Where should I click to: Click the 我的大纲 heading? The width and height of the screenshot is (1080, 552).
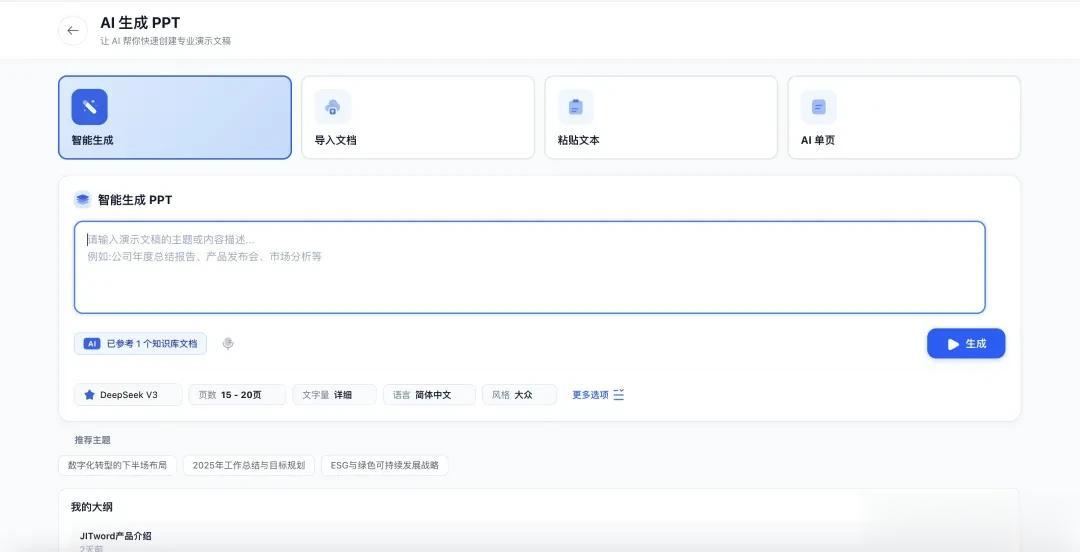click(92, 507)
